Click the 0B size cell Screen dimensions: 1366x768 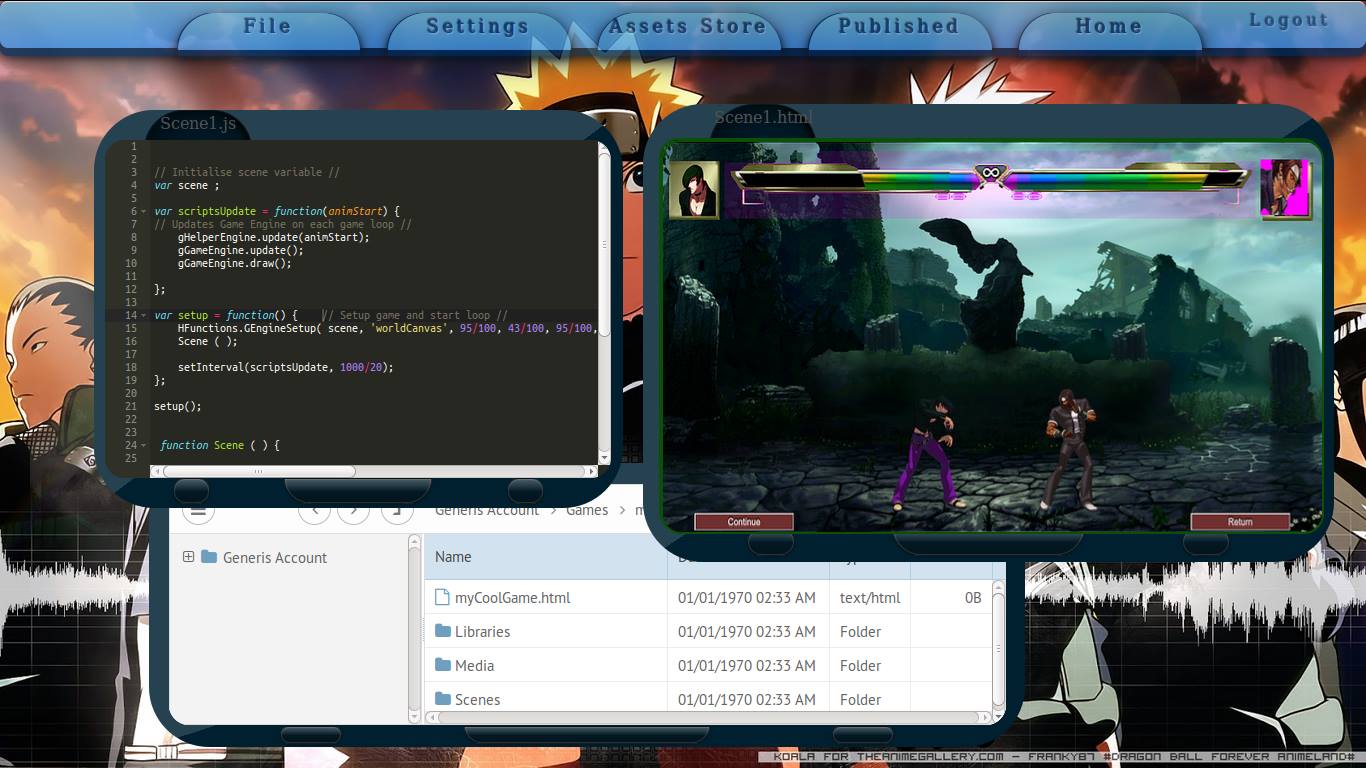pyautogui.click(x=973, y=598)
